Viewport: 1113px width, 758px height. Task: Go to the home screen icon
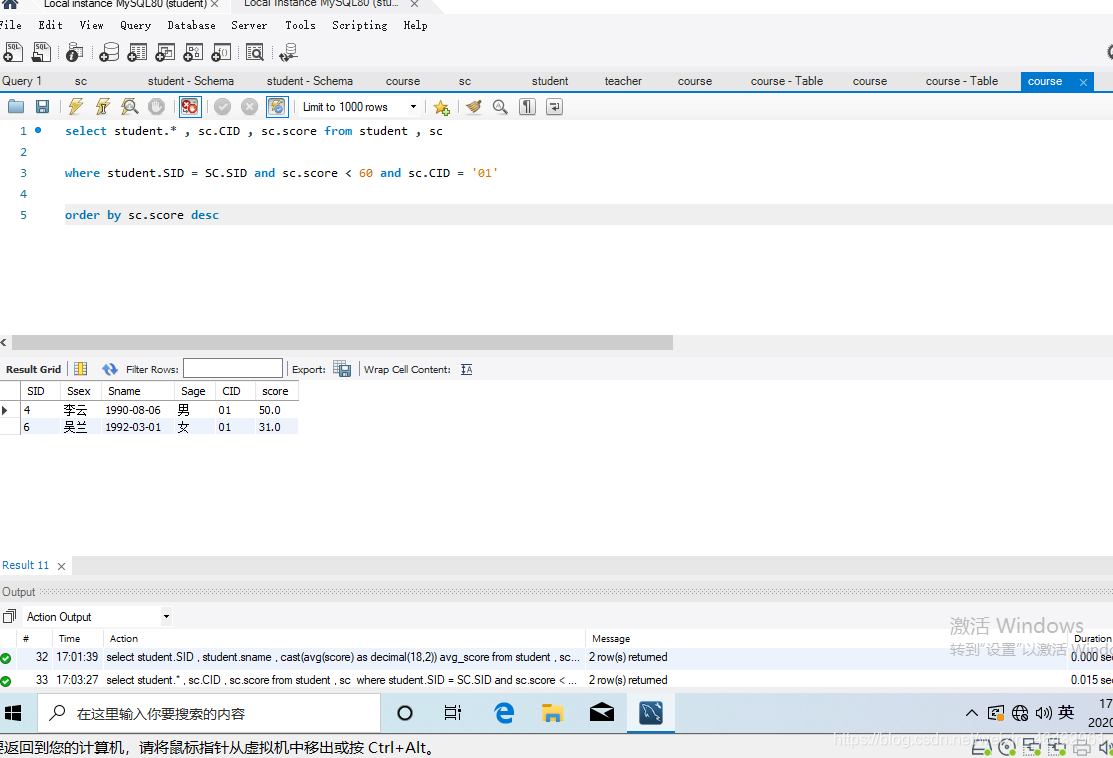click(x=10, y=4)
